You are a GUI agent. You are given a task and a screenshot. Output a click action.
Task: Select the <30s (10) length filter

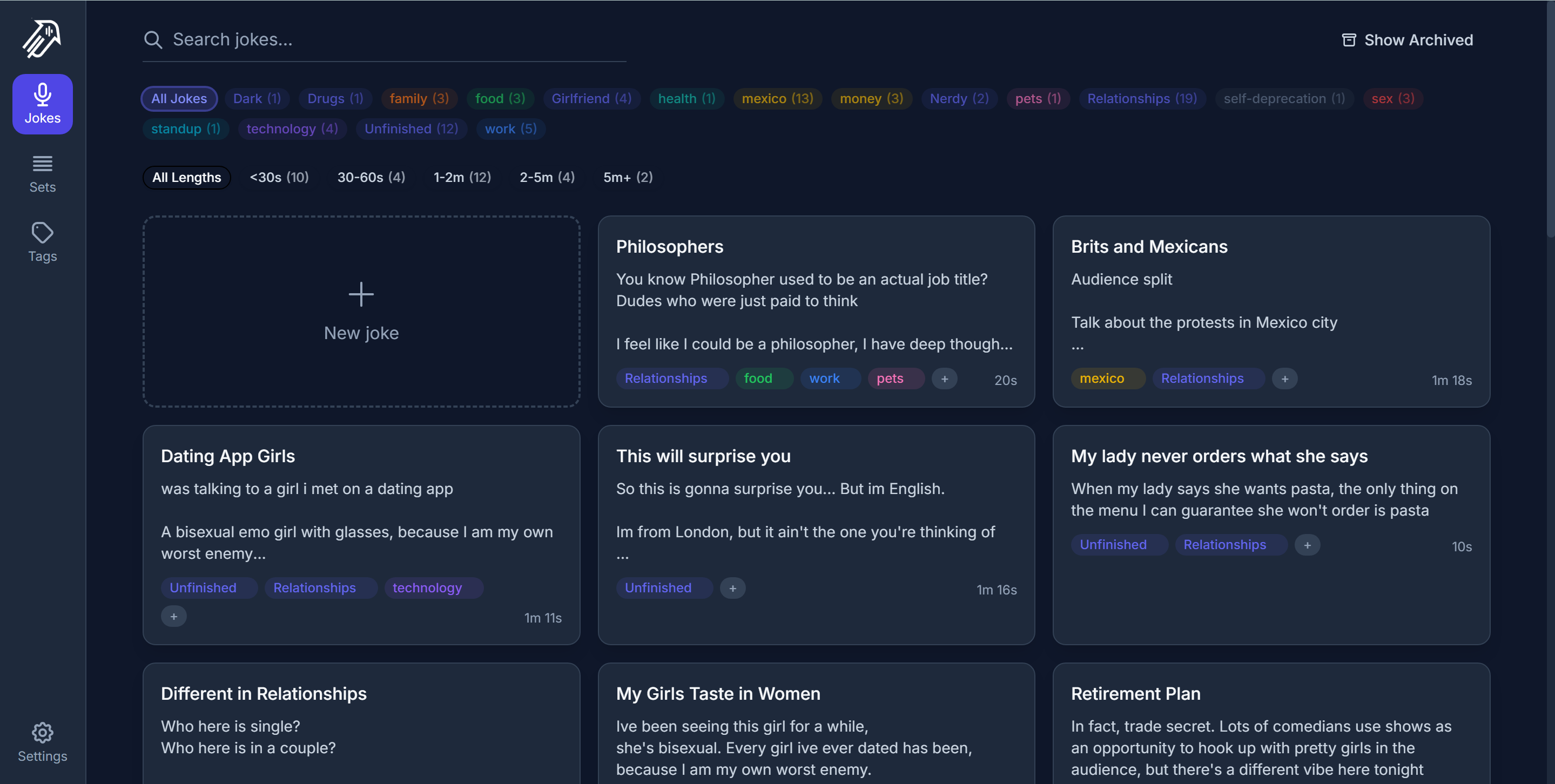point(279,178)
